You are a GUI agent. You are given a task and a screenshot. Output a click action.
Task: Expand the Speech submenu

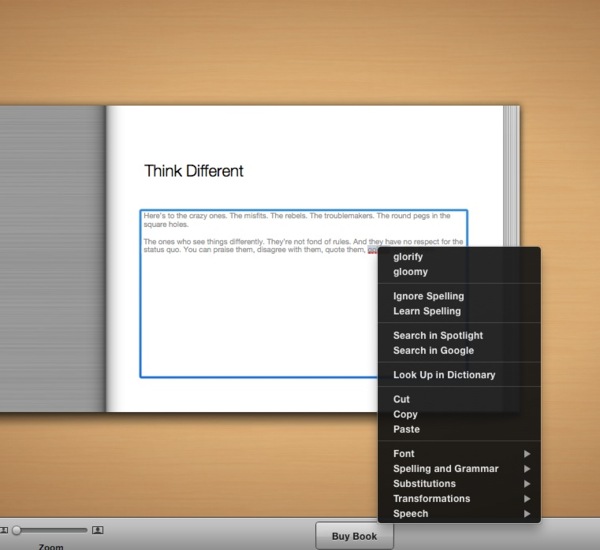[459, 514]
